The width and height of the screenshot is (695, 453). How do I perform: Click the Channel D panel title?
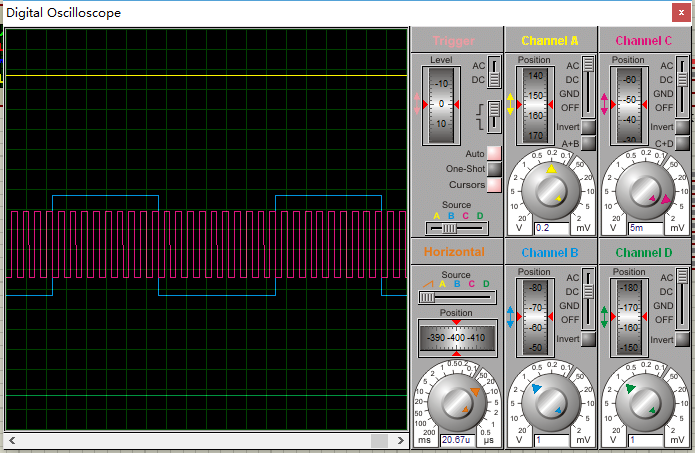(x=644, y=253)
